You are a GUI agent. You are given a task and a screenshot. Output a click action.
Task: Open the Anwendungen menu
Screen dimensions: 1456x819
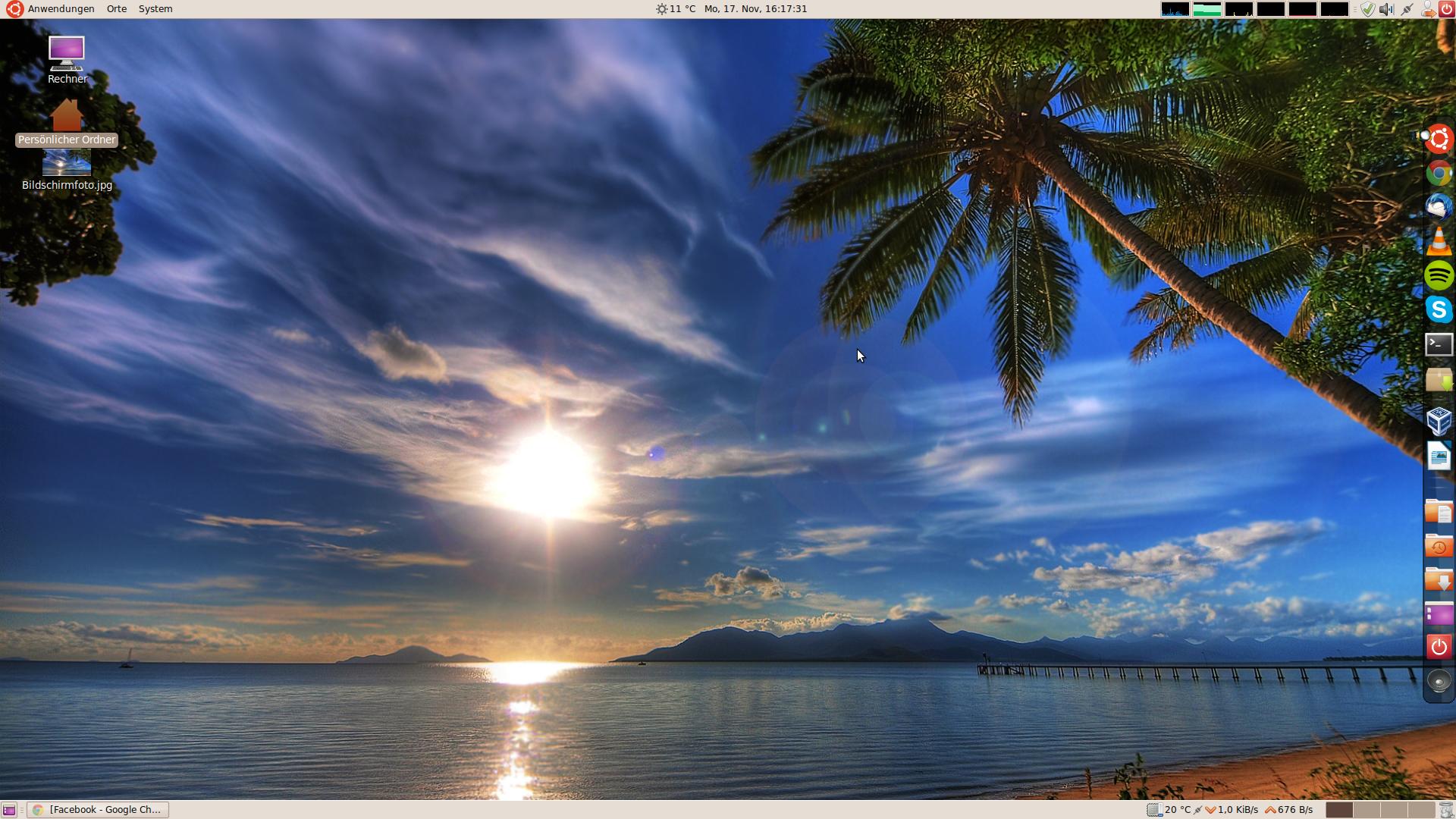pos(61,9)
